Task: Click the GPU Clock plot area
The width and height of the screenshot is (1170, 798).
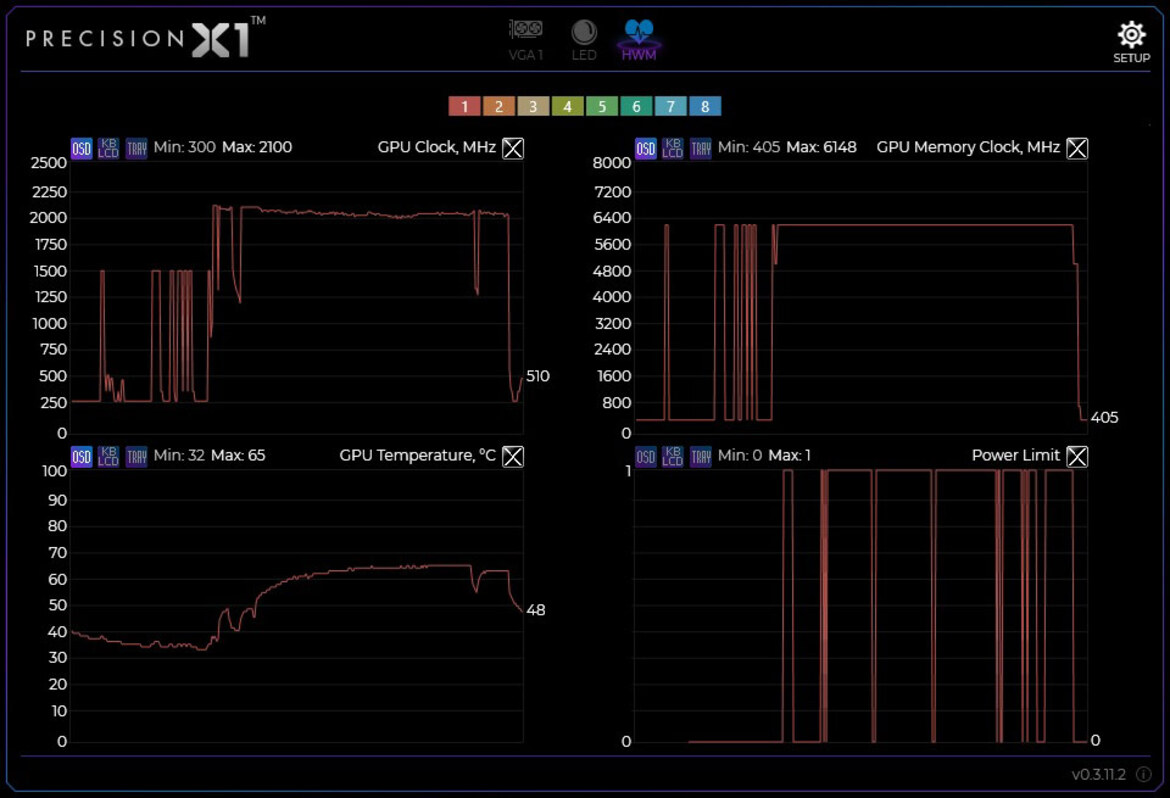Action: (x=297, y=297)
